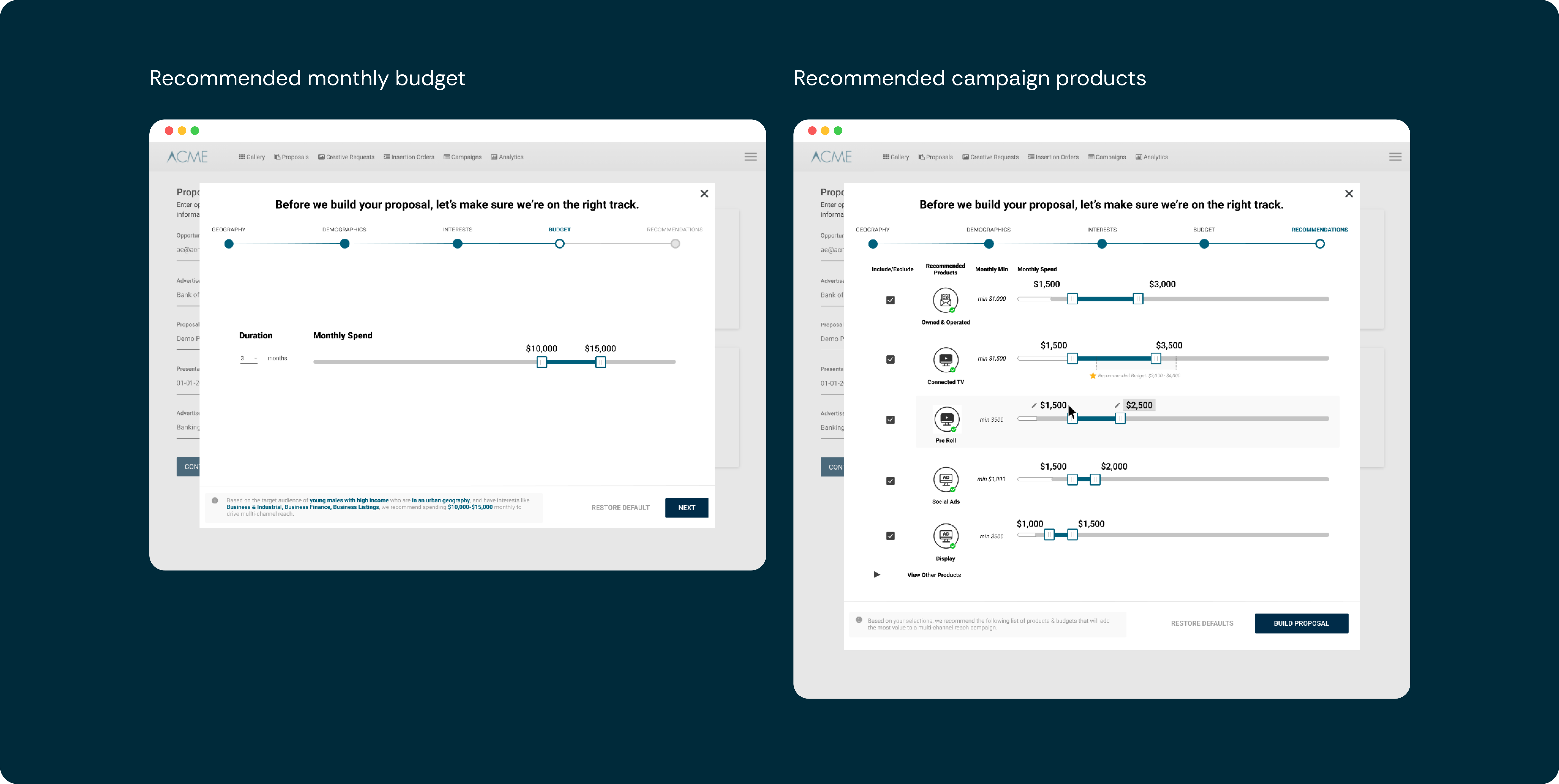Open Proposals in left window nav
1559x784 pixels.
[291, 157]
